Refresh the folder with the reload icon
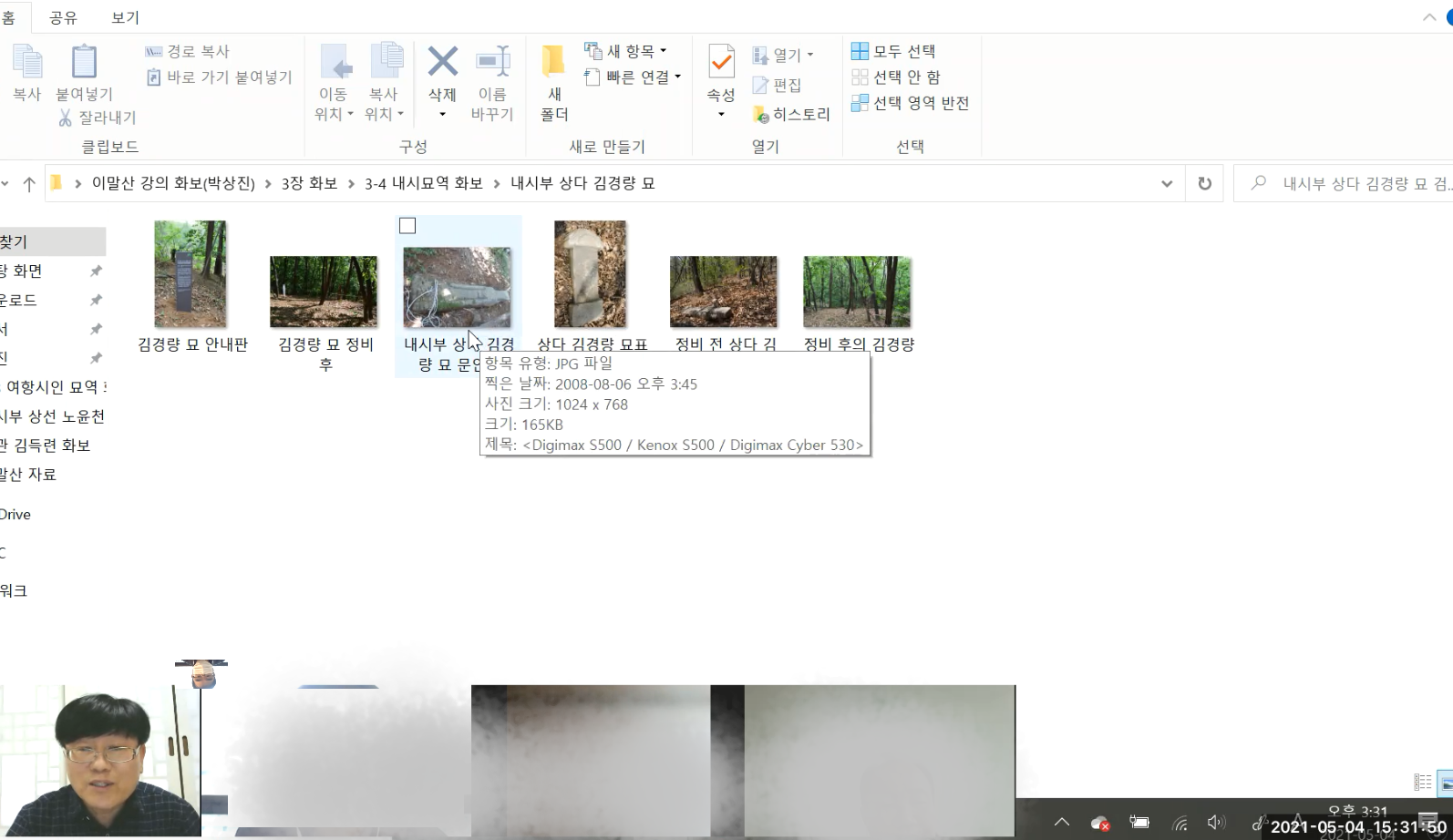1453x840 pixels. coord(1204,183)
